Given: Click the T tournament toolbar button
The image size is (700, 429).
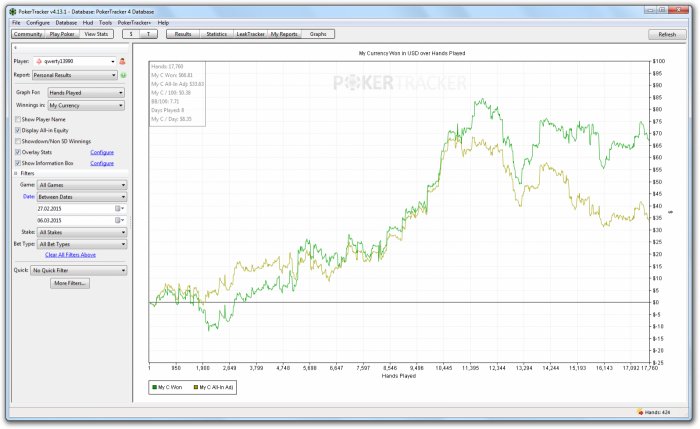Looking at the screenshot, I should pos(150,34).
